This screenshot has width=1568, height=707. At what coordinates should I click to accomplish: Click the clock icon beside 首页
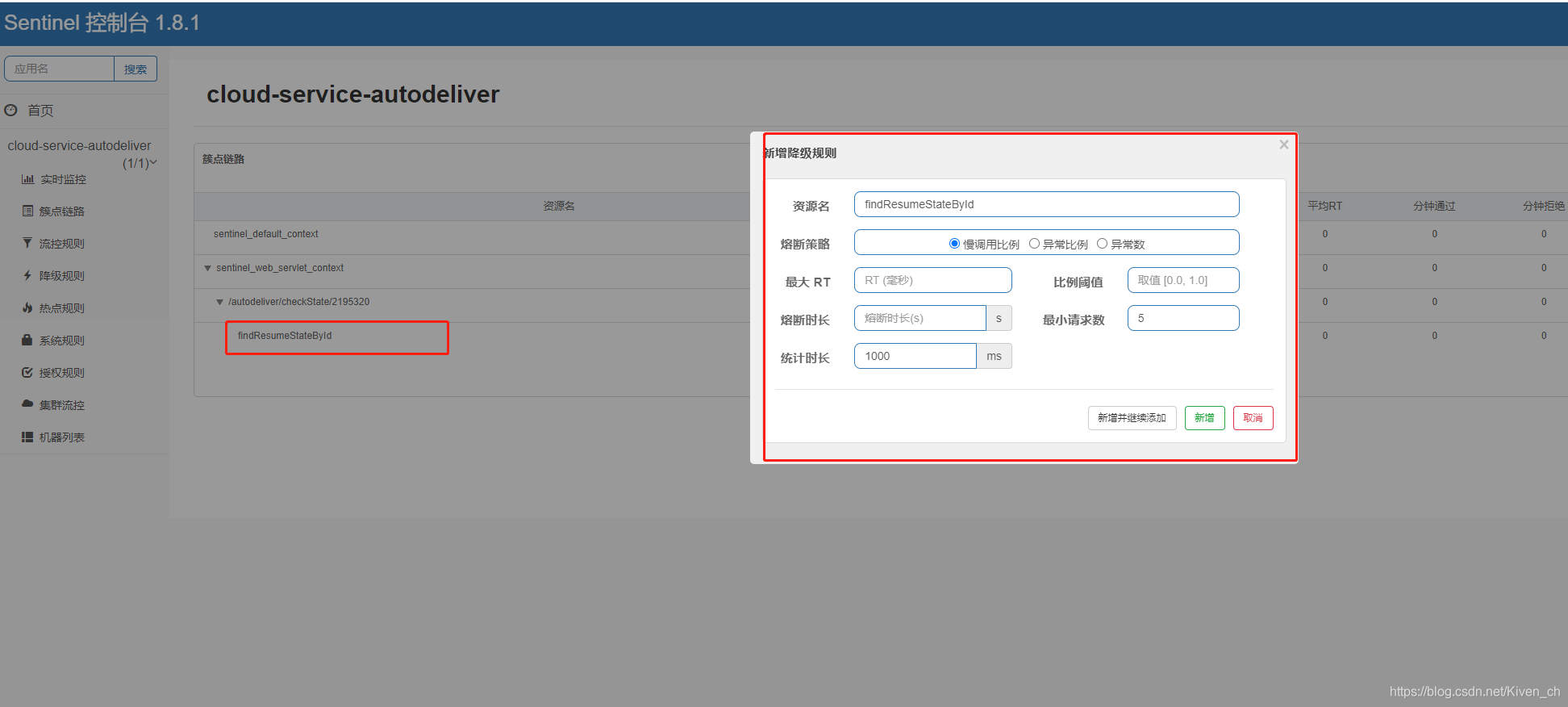point(10,110)
